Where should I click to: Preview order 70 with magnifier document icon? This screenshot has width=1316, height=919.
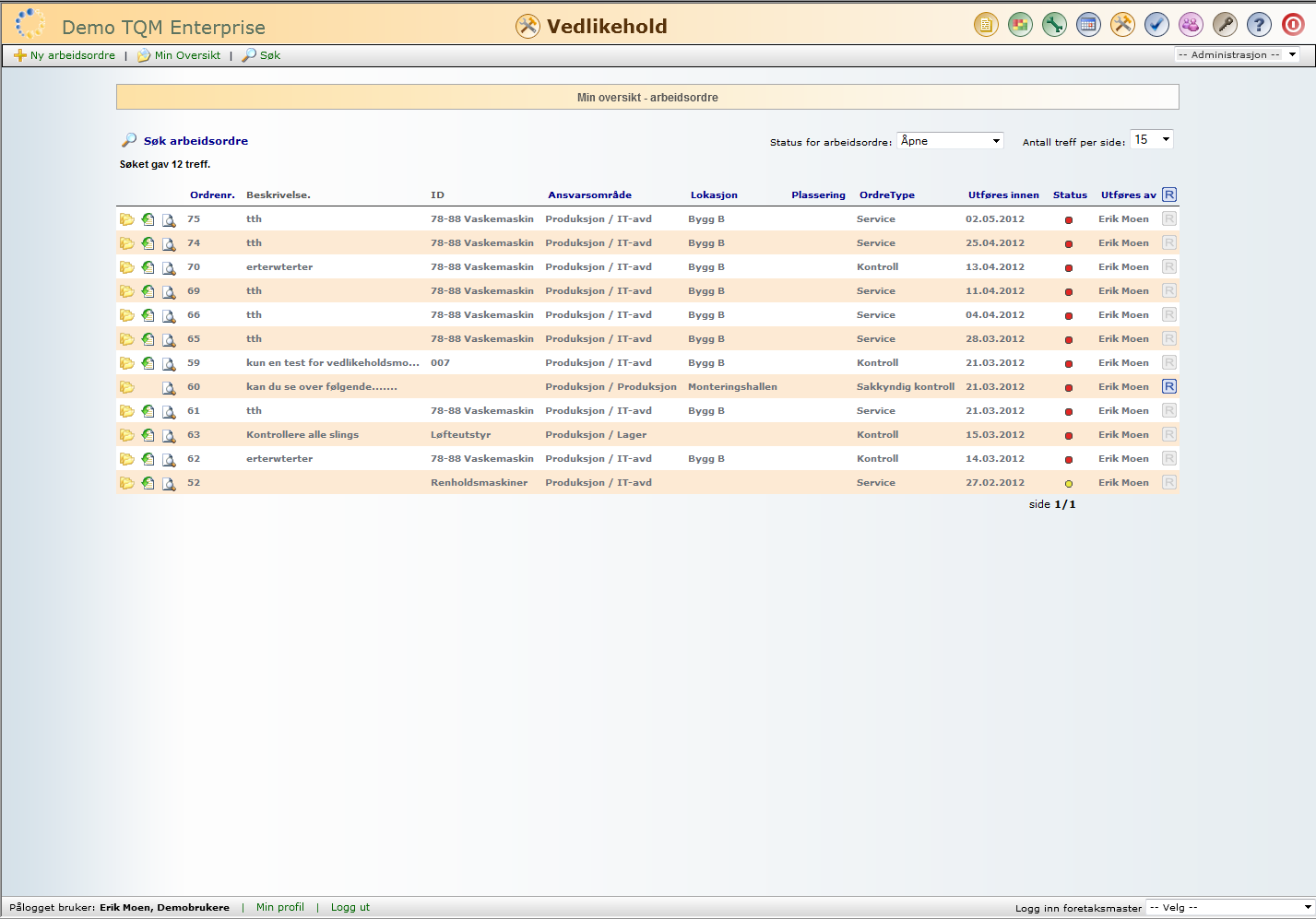(169, 267)
